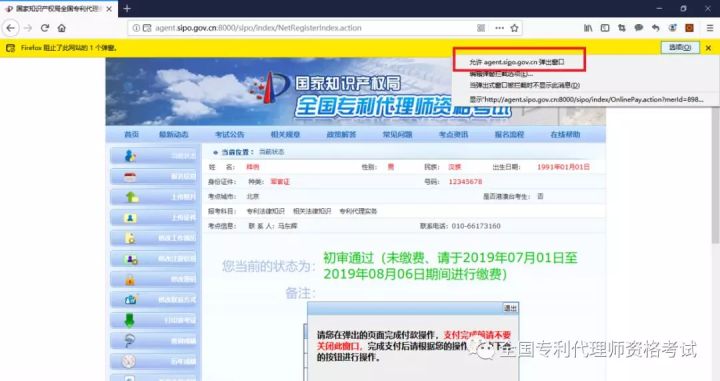Toggle the sidebar view icon
720x381 pixels.
coord(605,28)
